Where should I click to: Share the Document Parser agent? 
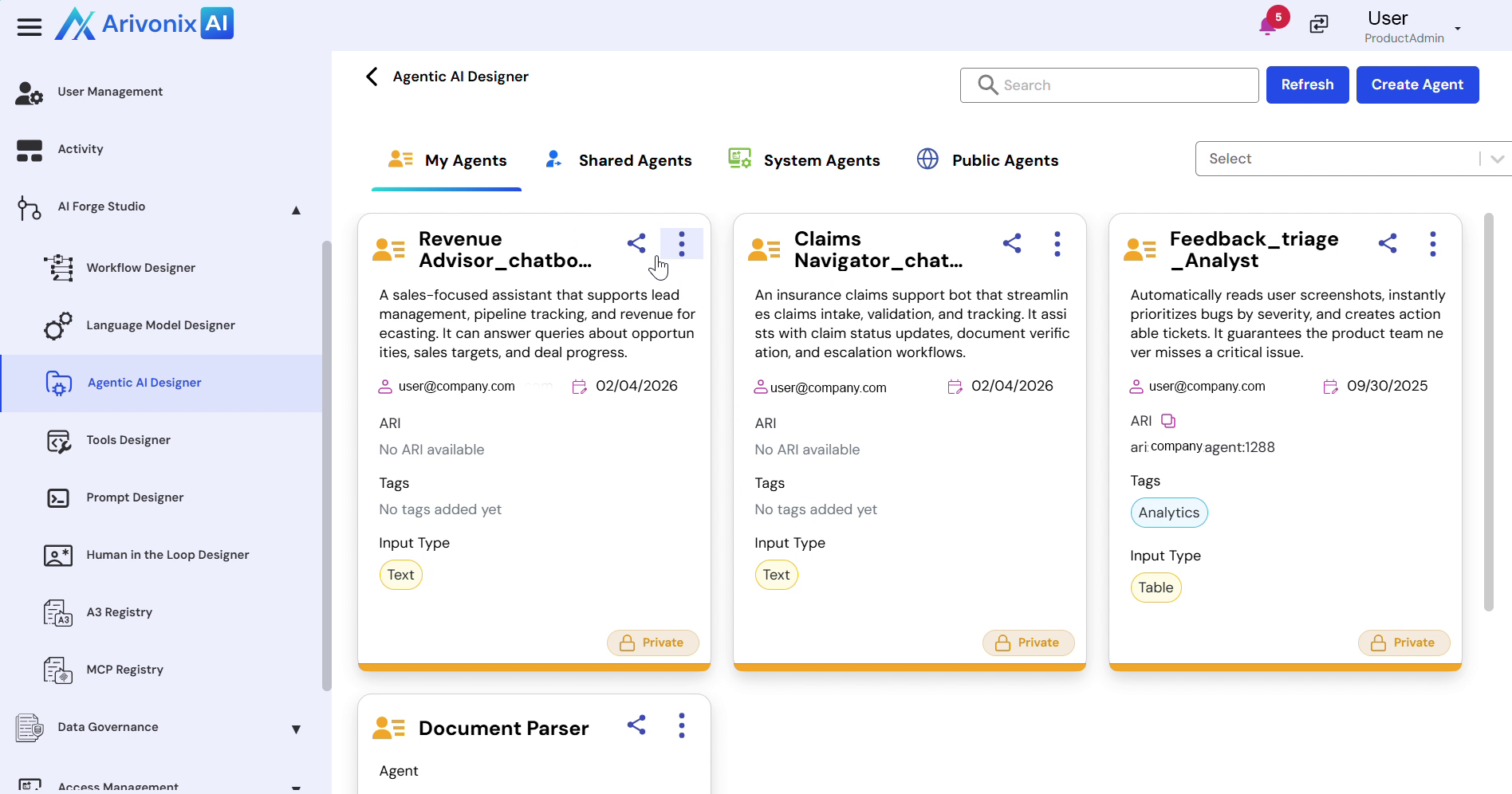point(636,725)
